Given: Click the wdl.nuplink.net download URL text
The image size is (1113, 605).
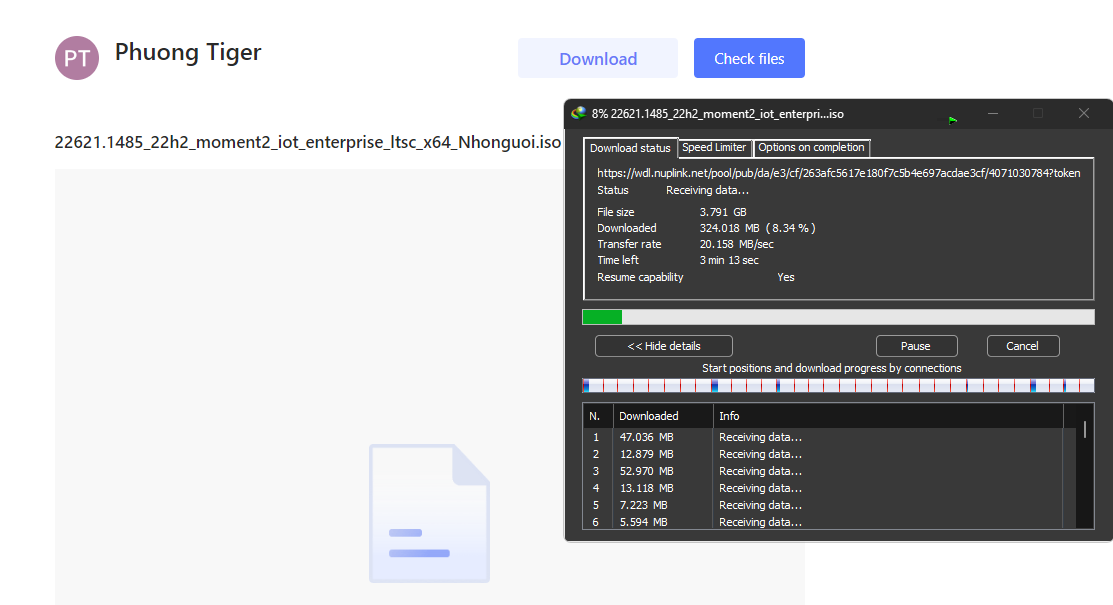Looking at the screenshot, I should pos(838,173).
